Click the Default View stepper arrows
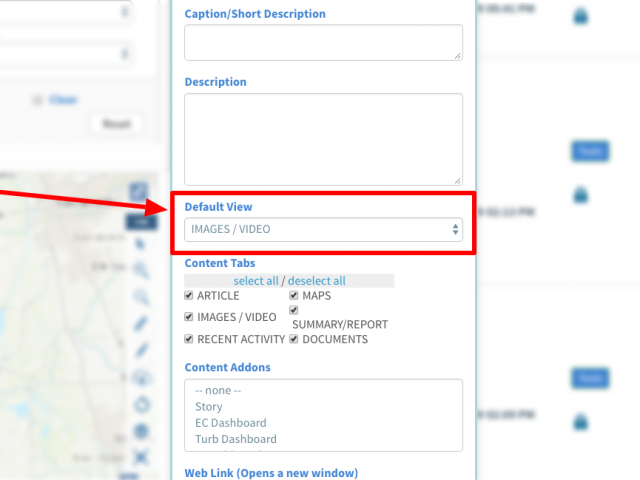The height and width of the screenshot is (480, 640). click(455, 229)
